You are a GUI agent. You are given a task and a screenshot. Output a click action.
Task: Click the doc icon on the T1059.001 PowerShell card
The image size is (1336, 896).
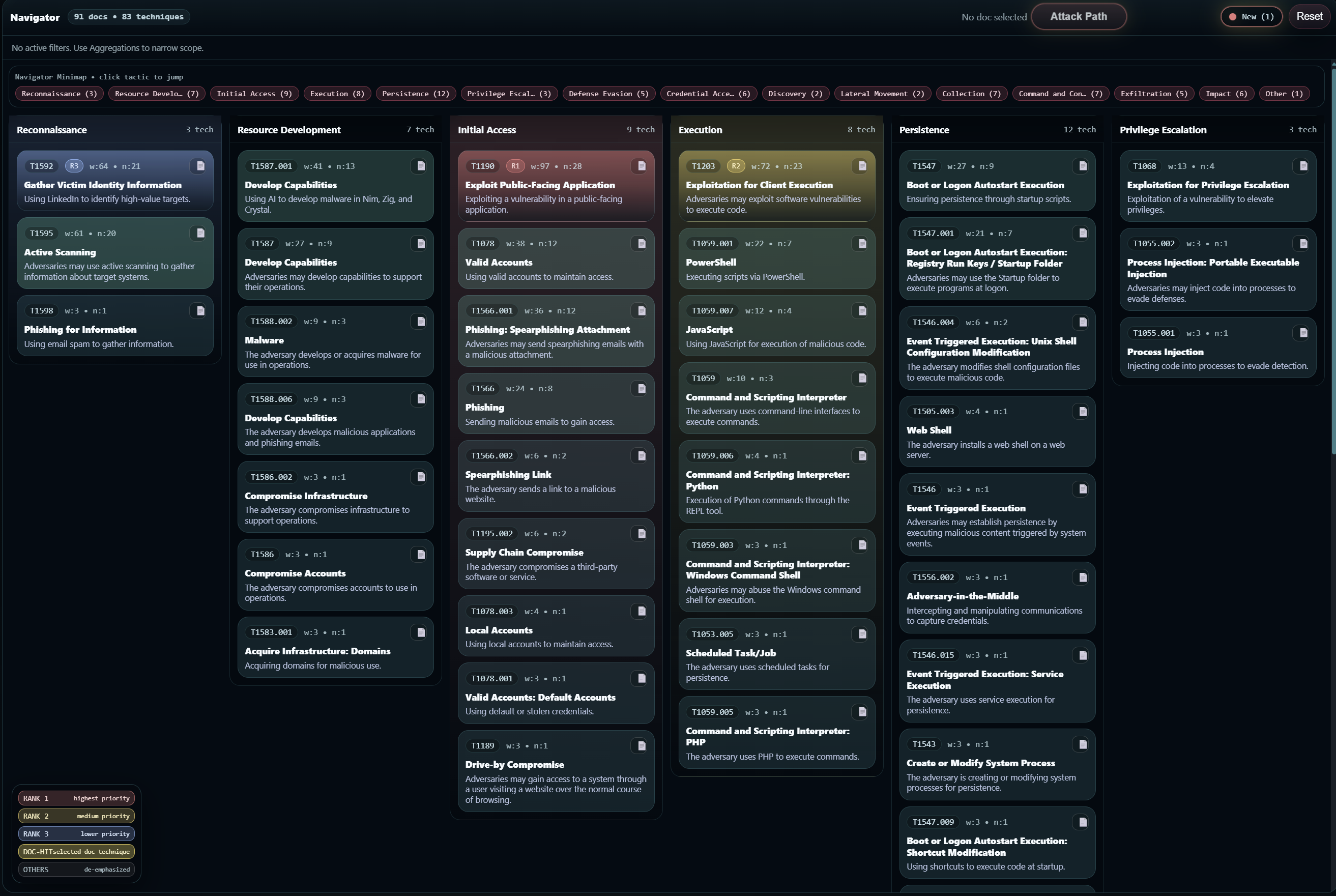[861, 243]
